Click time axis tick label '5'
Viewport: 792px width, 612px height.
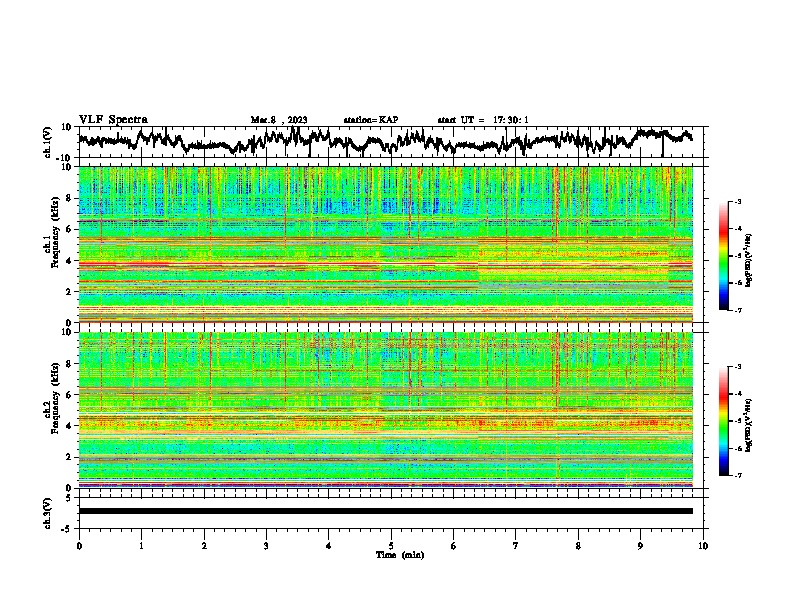point(391,546)
